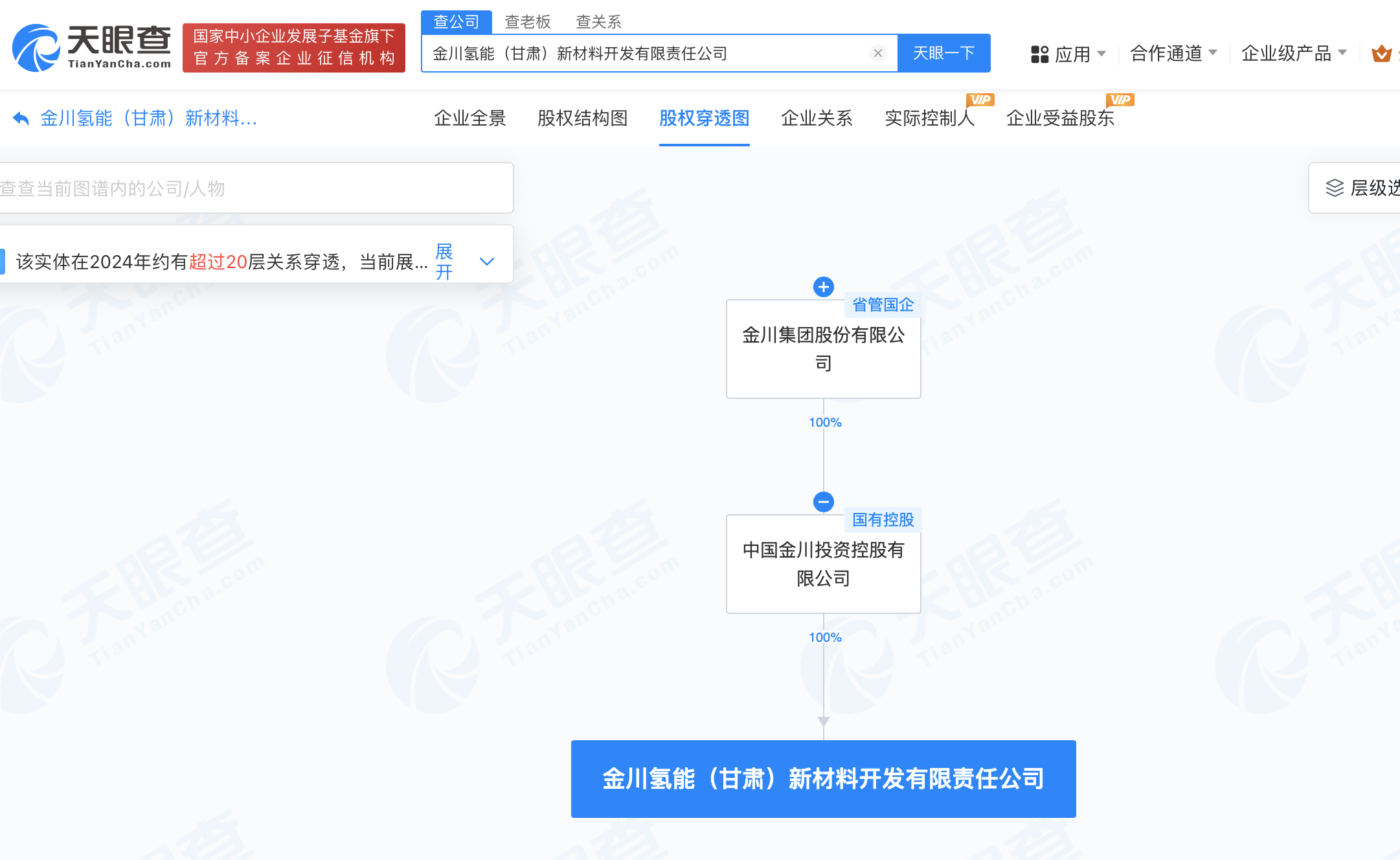This screenshot has height=860, width=1400.
Task: Switch to 查关系 search tab
Action: tap(598, 22)
